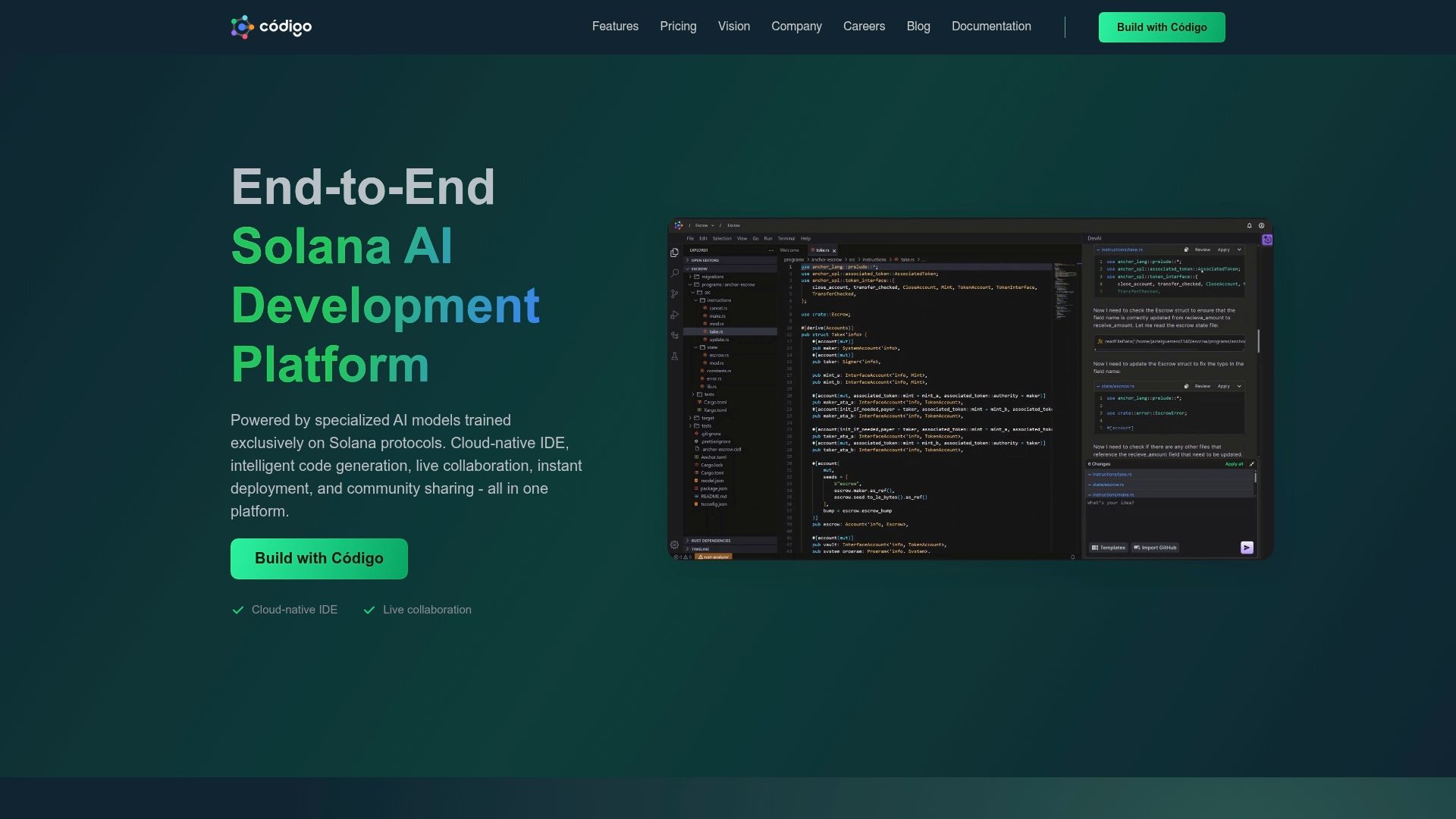This screenshot has width=1456, height=819.
Task: Click header Build with Código button
Action: [1162, 27]
